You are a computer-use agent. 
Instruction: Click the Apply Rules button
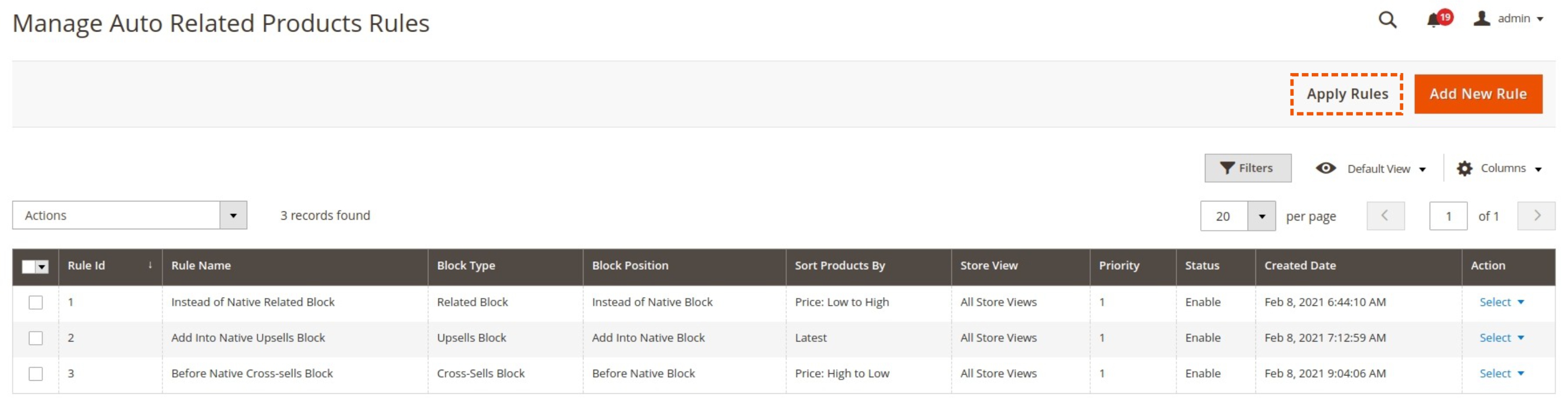(1346, 94)
